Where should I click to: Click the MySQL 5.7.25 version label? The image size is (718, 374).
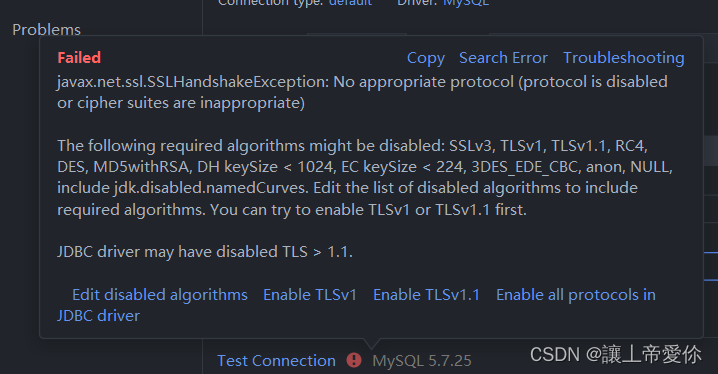(422, 361)
